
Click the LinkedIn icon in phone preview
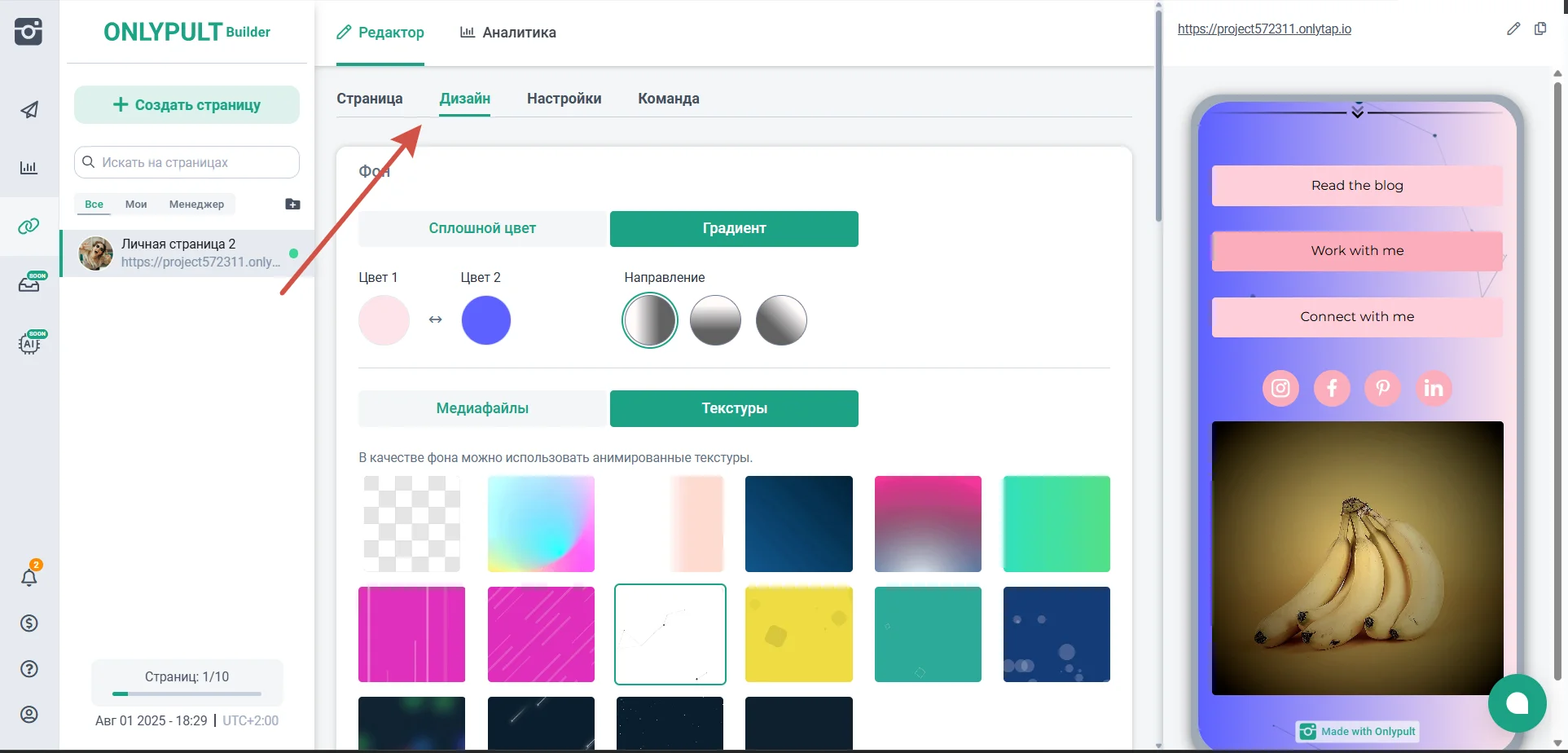click(1434, 388)
